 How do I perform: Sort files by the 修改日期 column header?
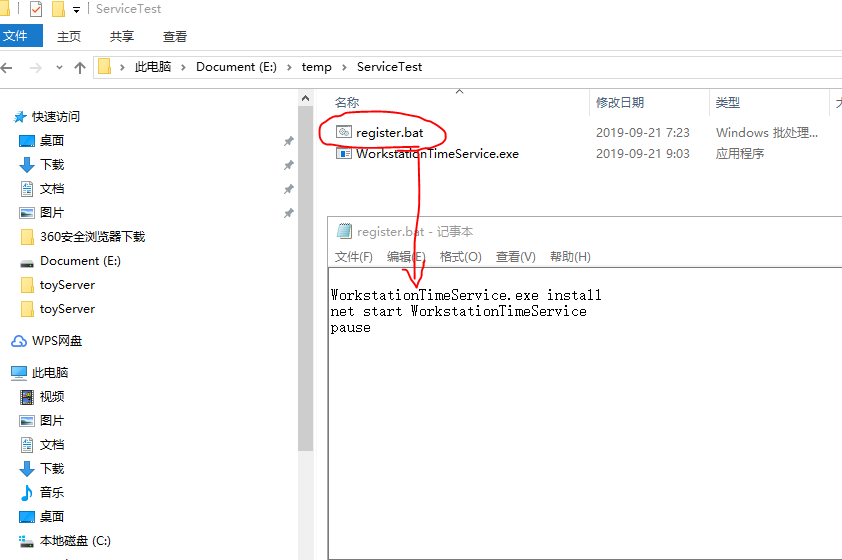[x=620, y=103]
